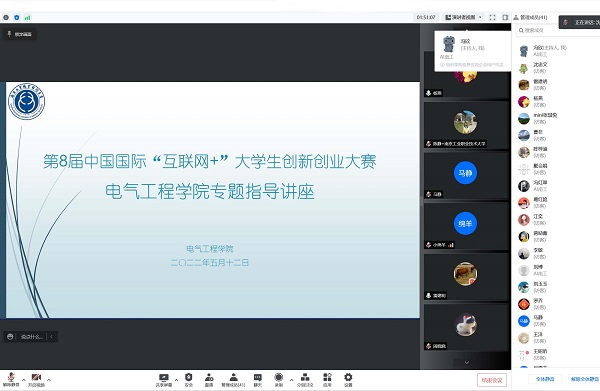The height and width of the screenshot is (391, 600).
Task: Open the settings gear icon
Action: click(348, 380)
